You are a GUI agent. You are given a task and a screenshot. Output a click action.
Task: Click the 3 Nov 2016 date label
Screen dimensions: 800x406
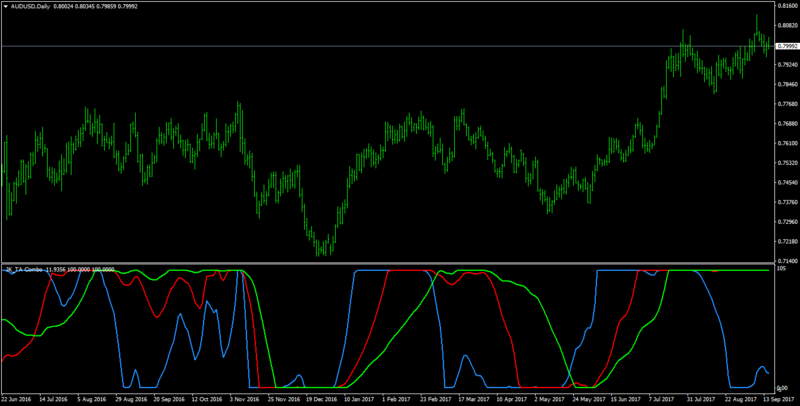click(x=244, y=399)
